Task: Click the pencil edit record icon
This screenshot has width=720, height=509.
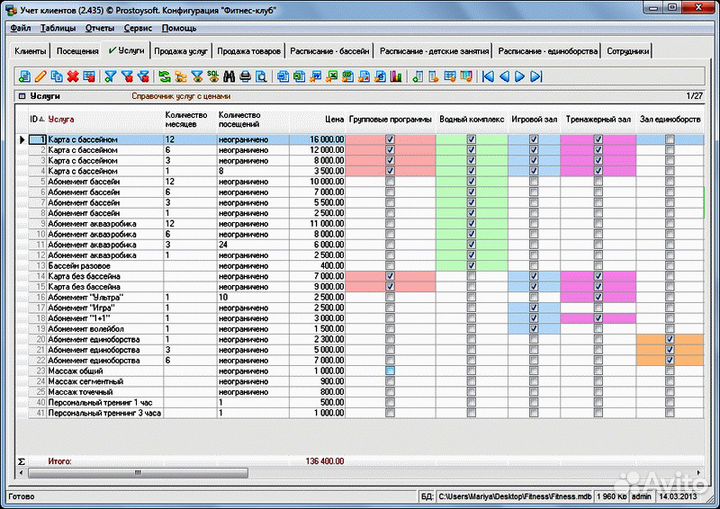Action: [40, 76]
